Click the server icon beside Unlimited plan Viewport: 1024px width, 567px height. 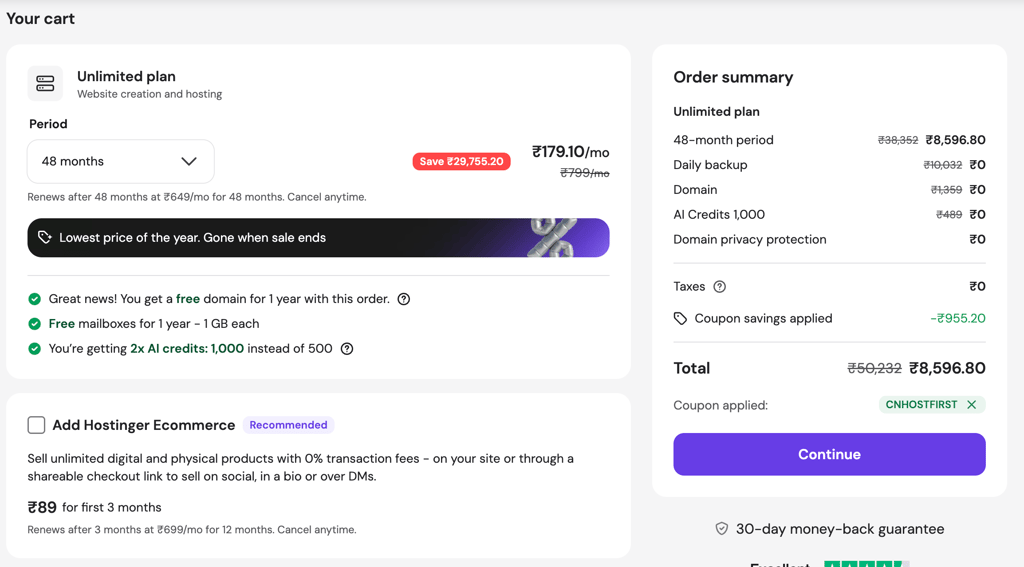click(x=45, y=84)
